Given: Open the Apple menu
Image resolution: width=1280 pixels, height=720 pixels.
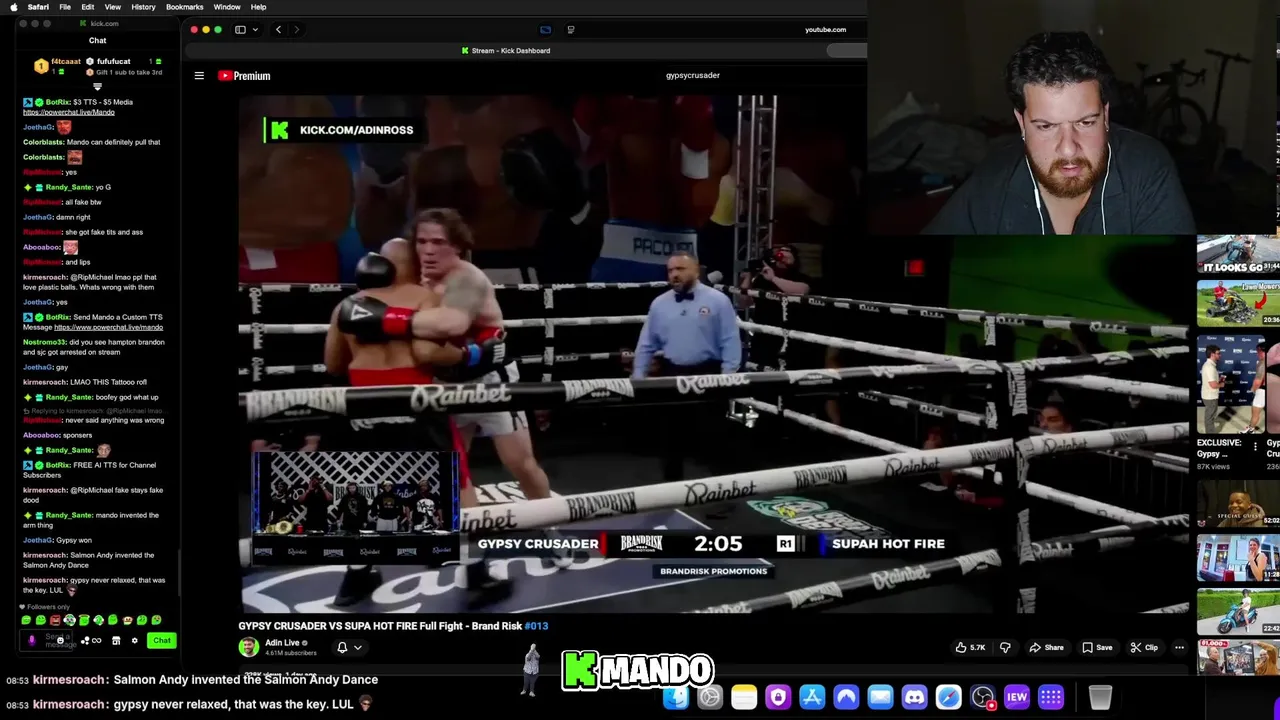Looking at the screenshot, I should click(x=13, y=7).
